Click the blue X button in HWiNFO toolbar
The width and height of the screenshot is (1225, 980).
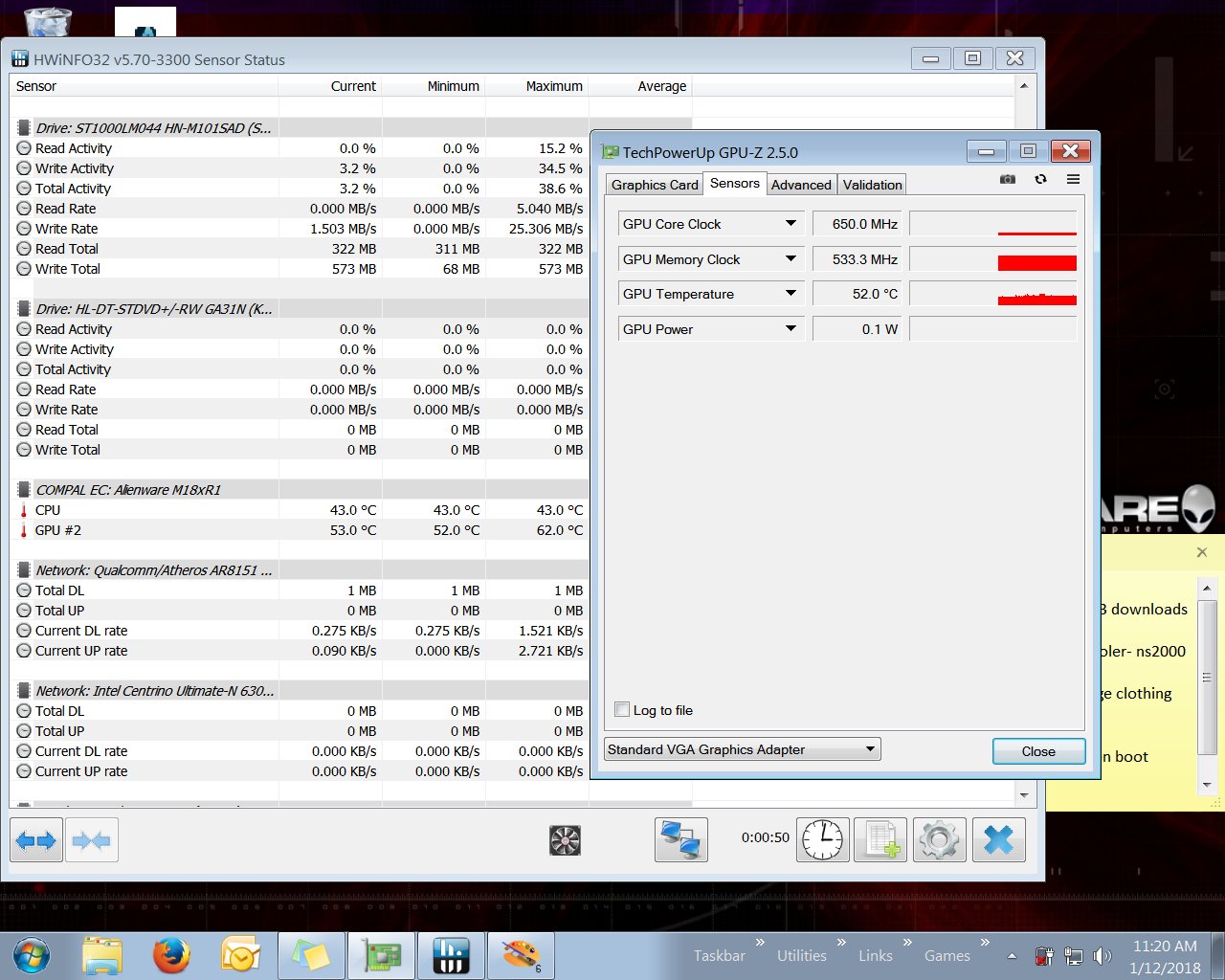click(998, 840)
